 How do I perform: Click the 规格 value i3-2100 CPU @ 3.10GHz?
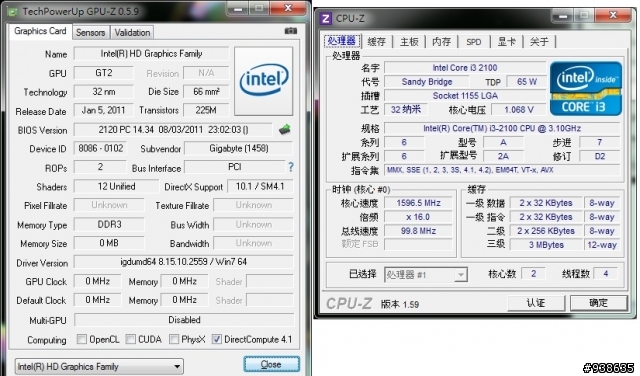(502, 128)
